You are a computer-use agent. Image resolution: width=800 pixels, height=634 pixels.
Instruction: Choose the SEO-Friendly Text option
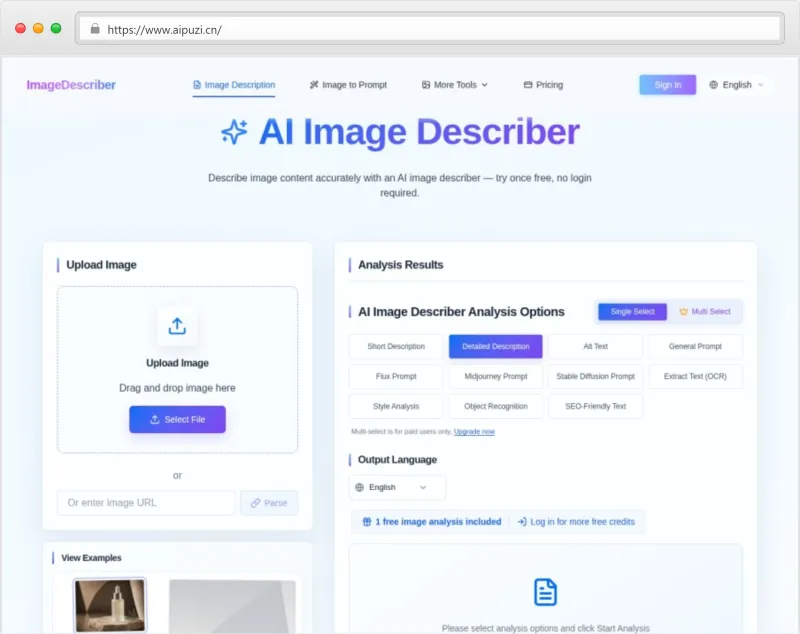[595, 407]
